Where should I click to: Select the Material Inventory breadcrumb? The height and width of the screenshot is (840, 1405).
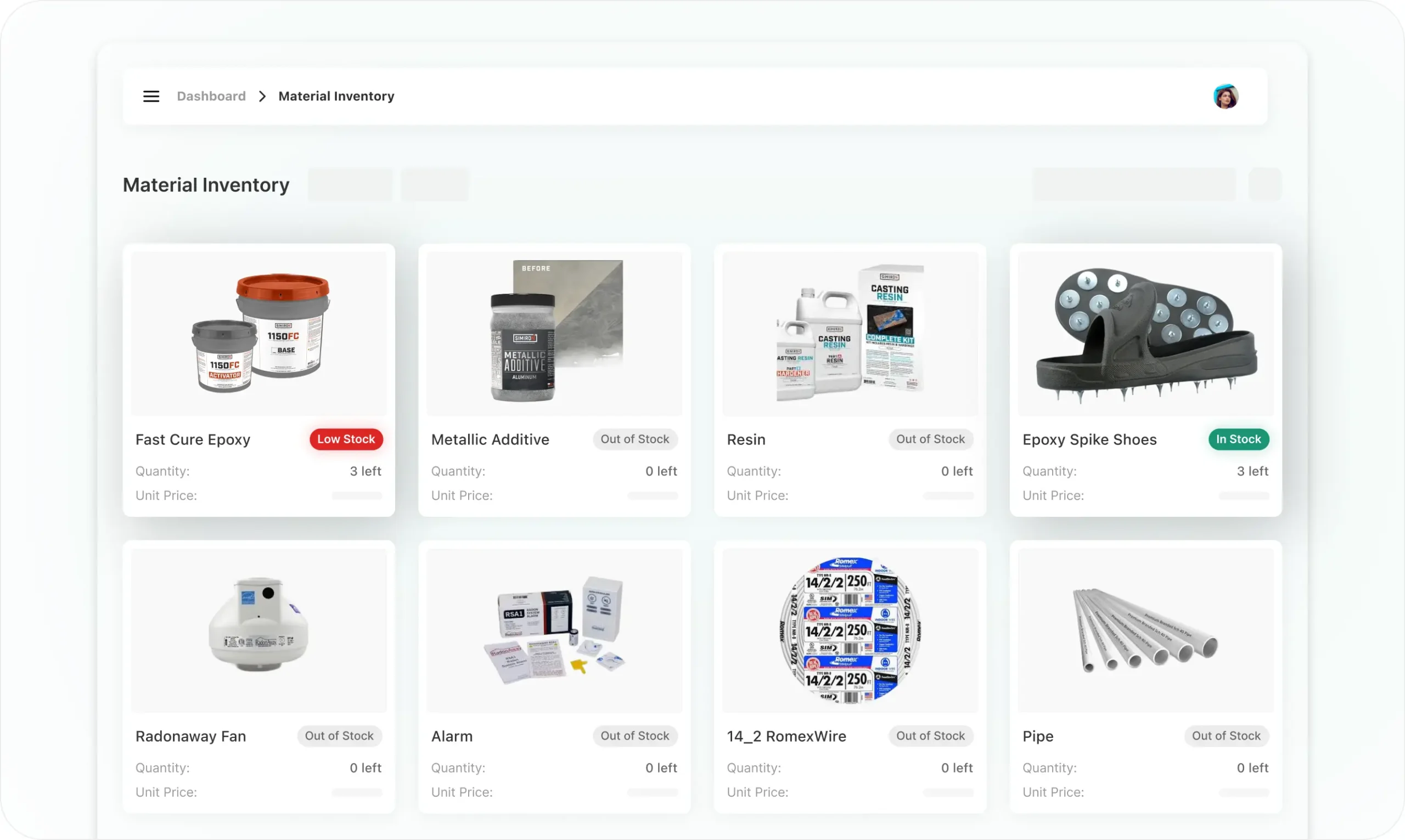[336, 96]
